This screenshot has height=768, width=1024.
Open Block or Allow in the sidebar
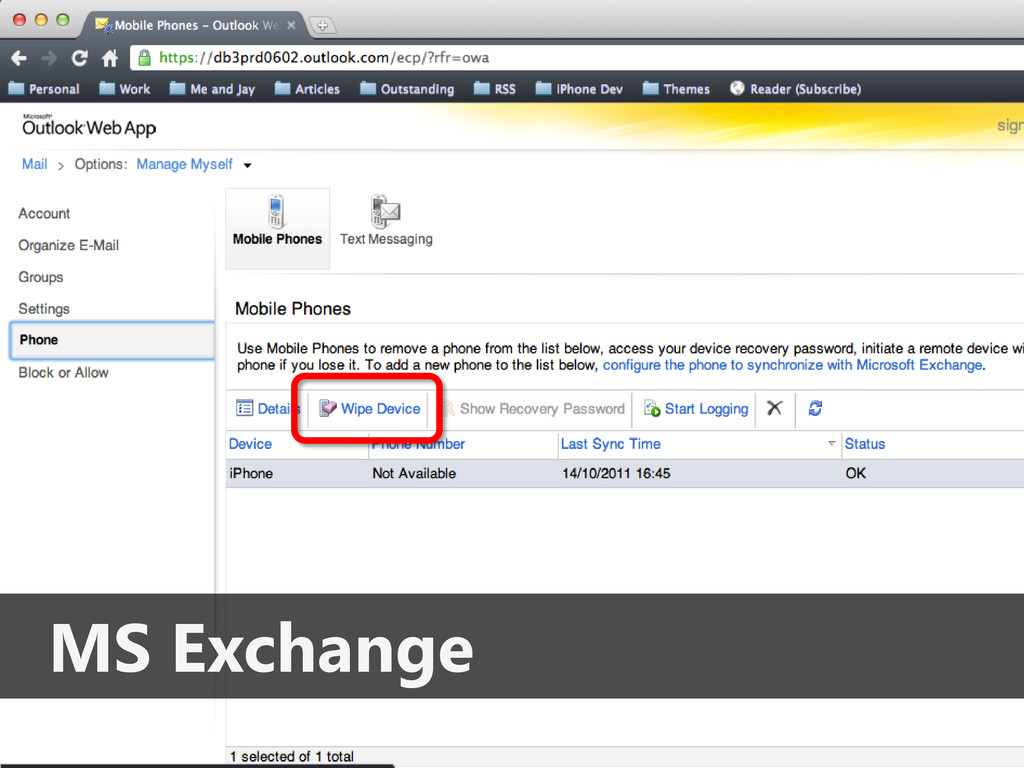click(x=63, y=372)
